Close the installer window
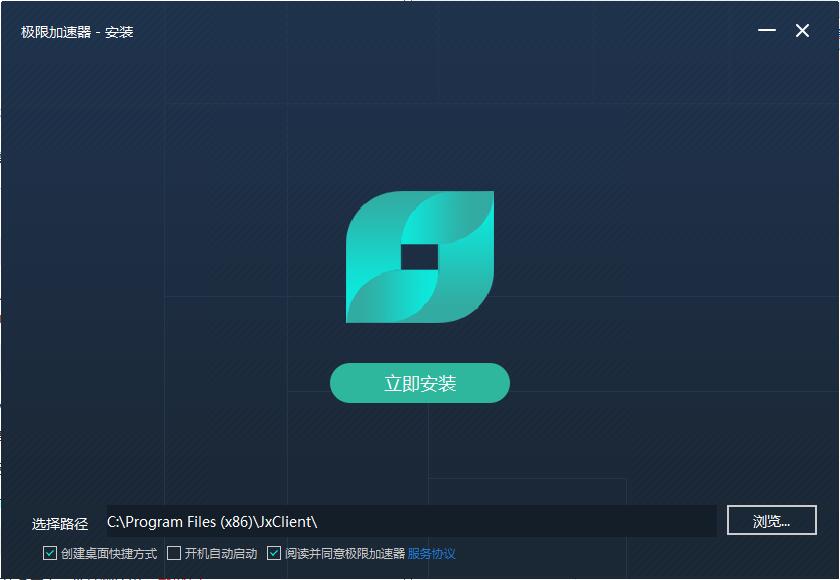The width and height of the screenshot is (840, 580). pos(802,31)
